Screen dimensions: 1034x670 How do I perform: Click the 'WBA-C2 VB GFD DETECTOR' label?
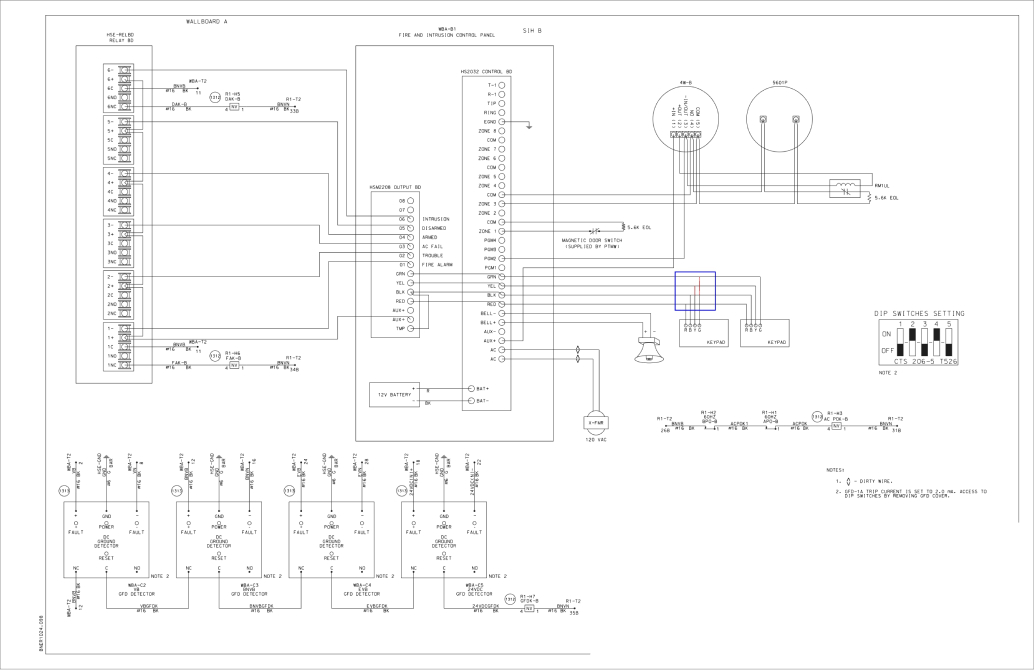[x=137, y=590]
